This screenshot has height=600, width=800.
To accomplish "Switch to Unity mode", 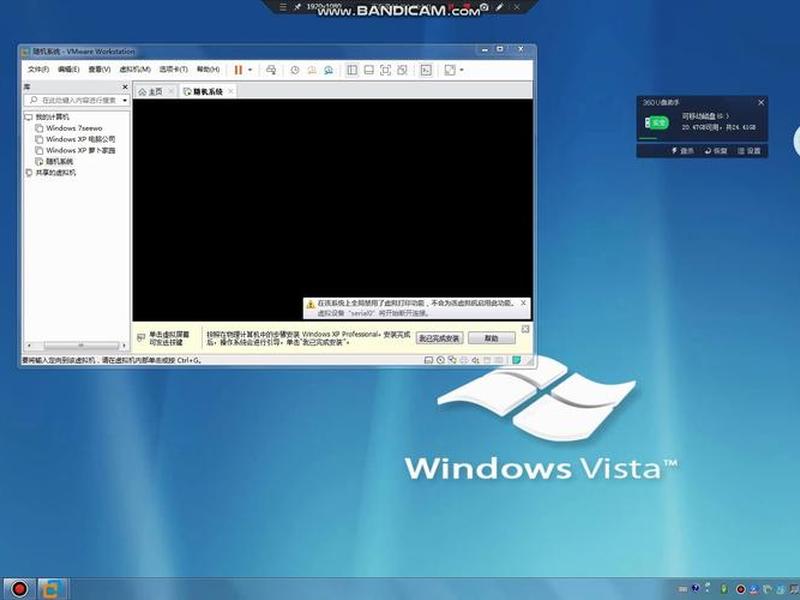I will point(402,70).
